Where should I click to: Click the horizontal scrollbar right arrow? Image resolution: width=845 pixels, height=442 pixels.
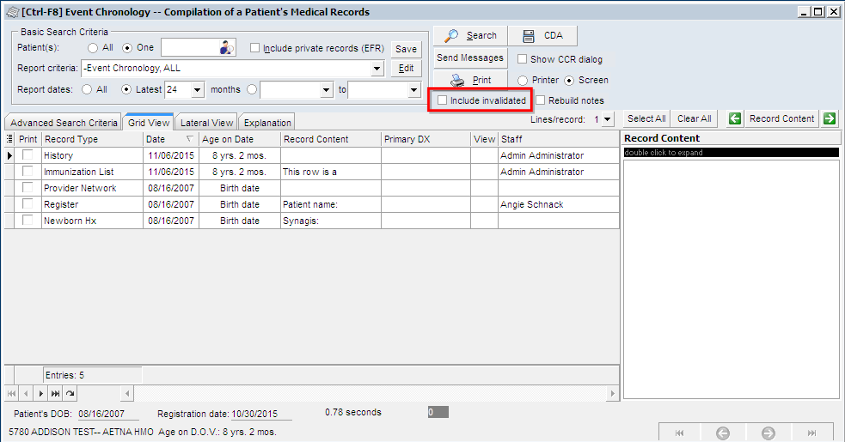612,393
